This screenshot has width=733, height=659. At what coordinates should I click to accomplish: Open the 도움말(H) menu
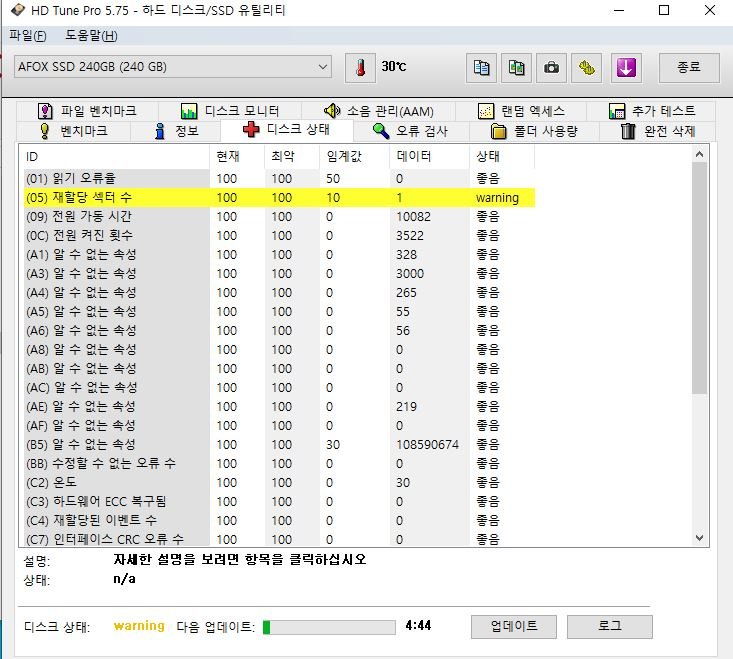point(91,36)
